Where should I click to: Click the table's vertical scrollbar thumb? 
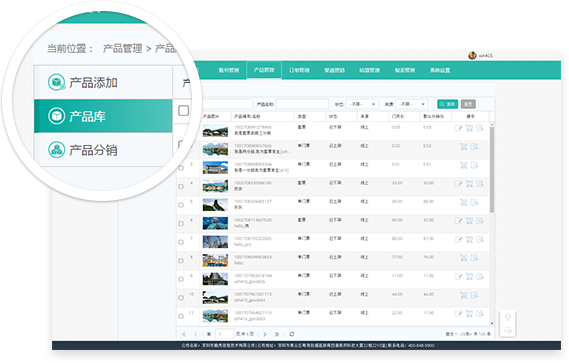coord(492,170)
